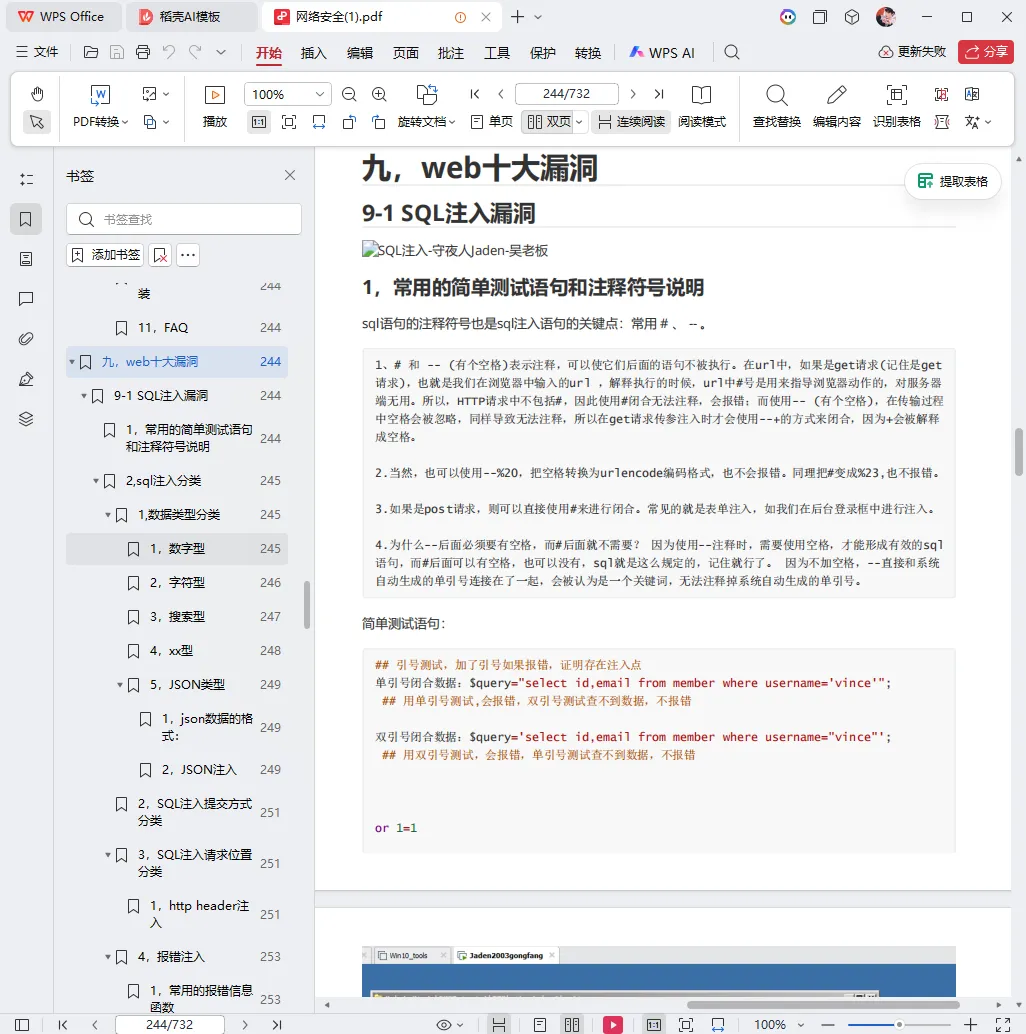Open the 批注 ribbon tab
The width and height of the screenshot is (1026, 1034).
pyautogui.click(x=451, y=53)
